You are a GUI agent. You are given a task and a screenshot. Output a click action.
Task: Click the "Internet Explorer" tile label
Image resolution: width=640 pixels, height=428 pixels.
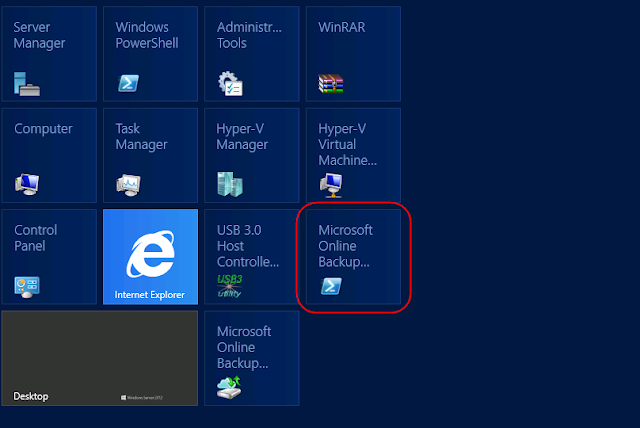pos(150,295)
